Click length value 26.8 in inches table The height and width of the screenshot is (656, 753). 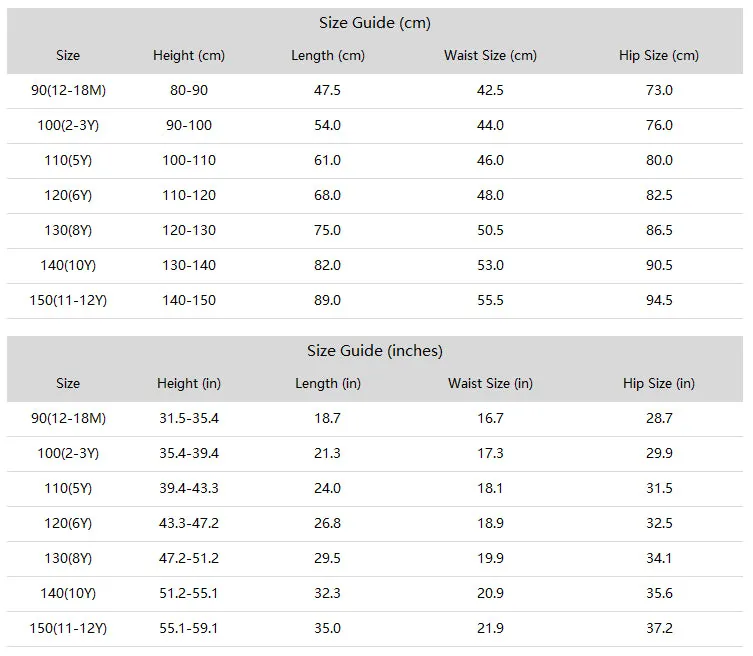328,523
